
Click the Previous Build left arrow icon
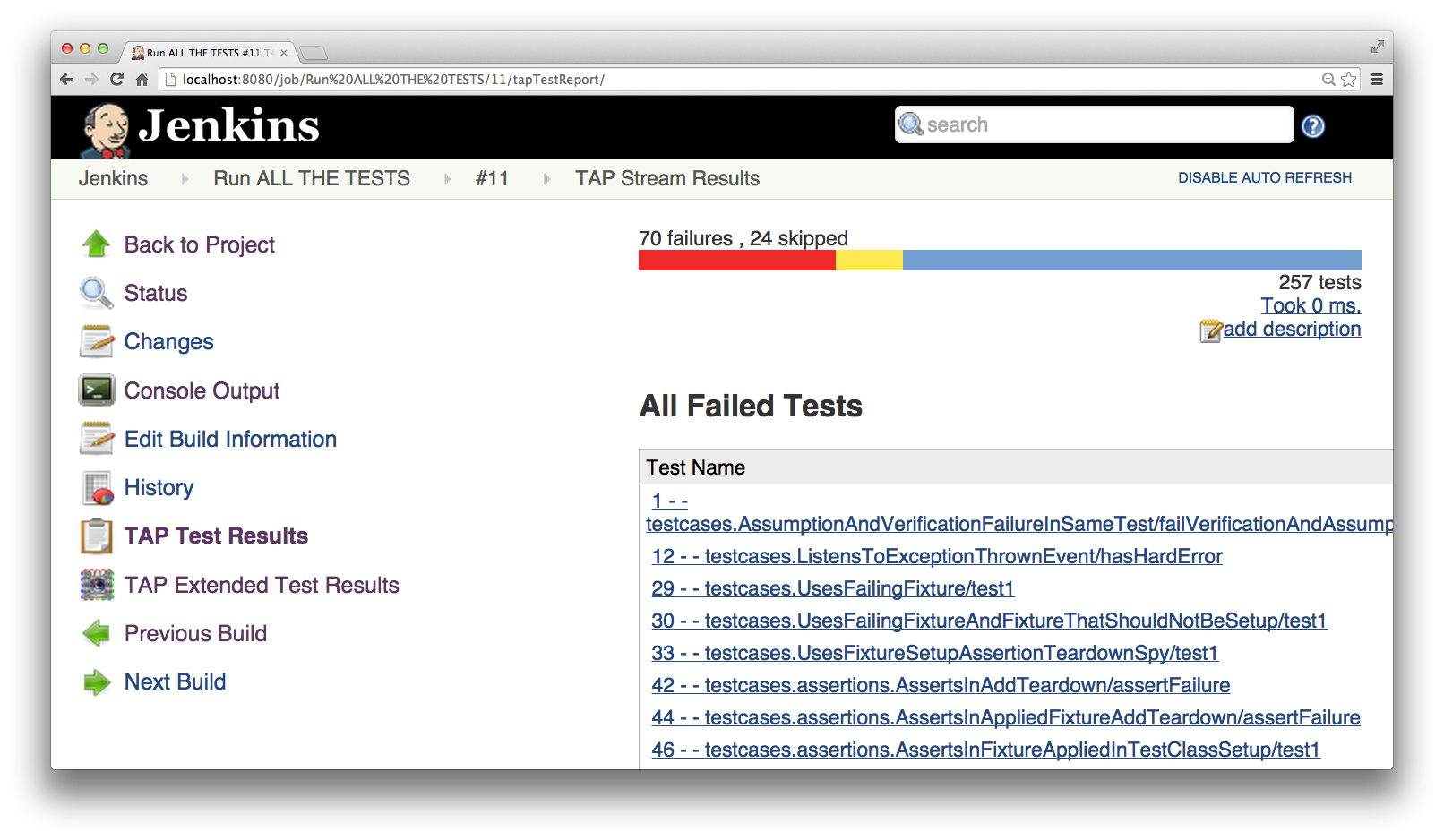[x=96, y=633]
